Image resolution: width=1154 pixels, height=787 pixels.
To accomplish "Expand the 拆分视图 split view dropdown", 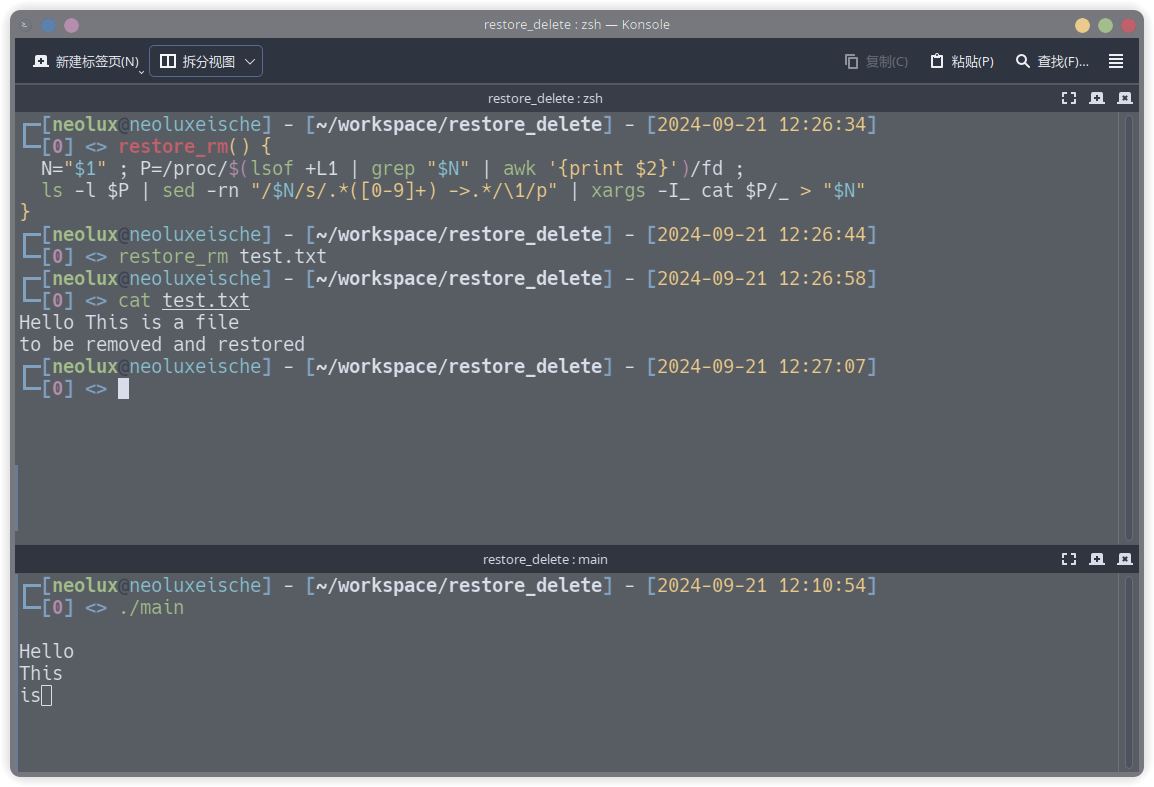I will 206,62.
